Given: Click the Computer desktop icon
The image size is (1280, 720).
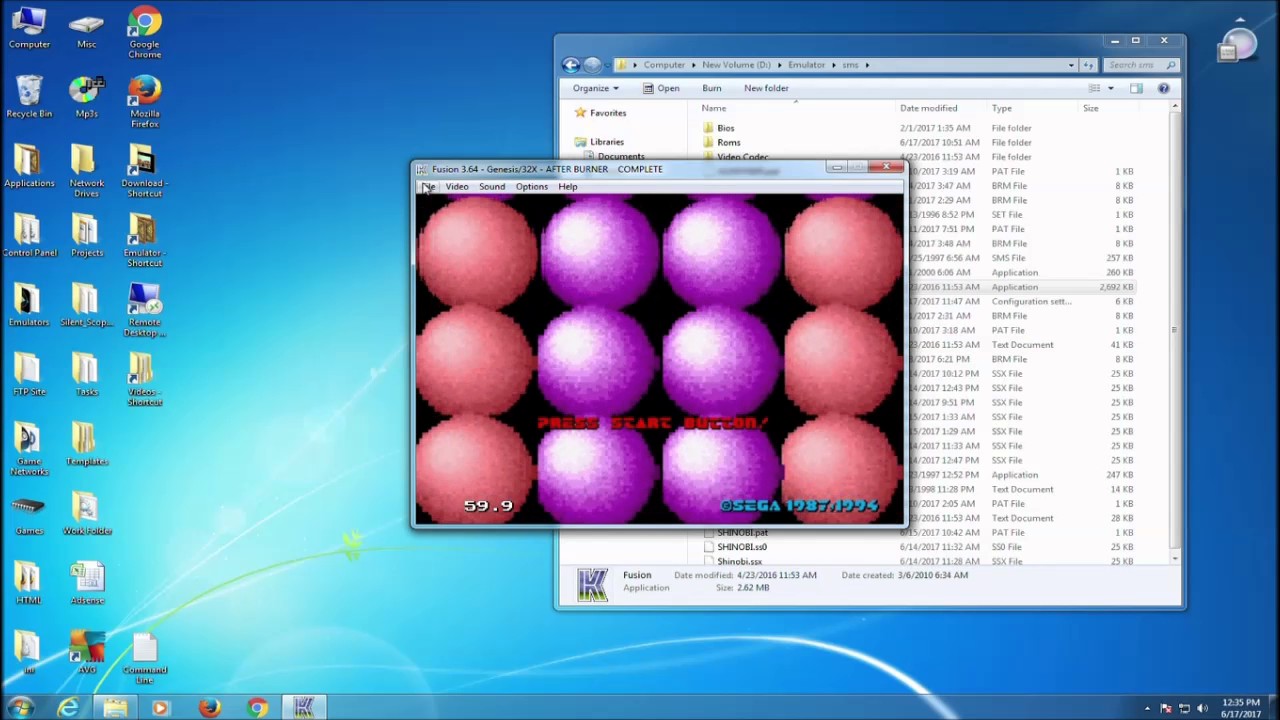Looking at the screenshot, I should (29, 28).
